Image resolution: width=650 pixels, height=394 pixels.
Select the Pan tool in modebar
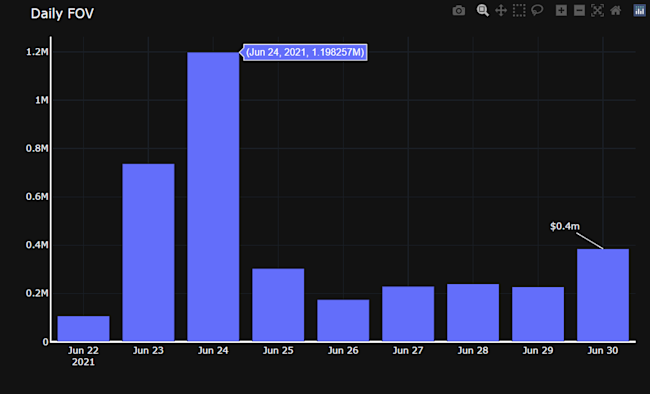501,10
